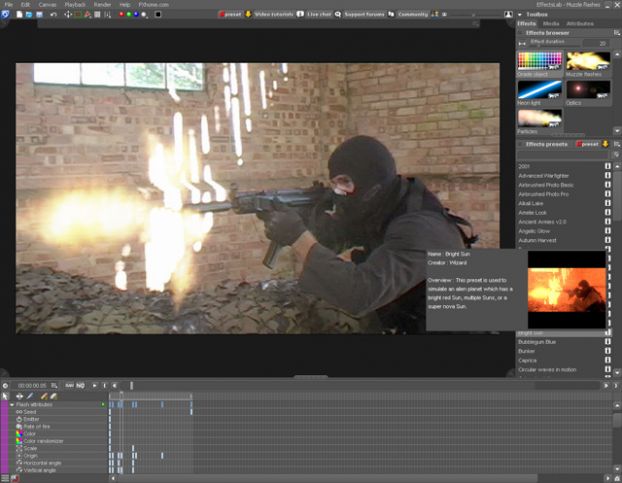Open the File menu
The height and width of the screenshot is (483, 622).
pyautogui.click(x=9, y=5)
